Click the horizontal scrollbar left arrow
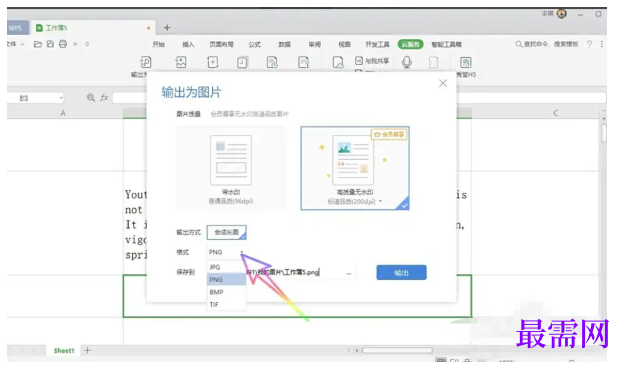The height and width of the screenshot is (365, 628). [357, 350]
